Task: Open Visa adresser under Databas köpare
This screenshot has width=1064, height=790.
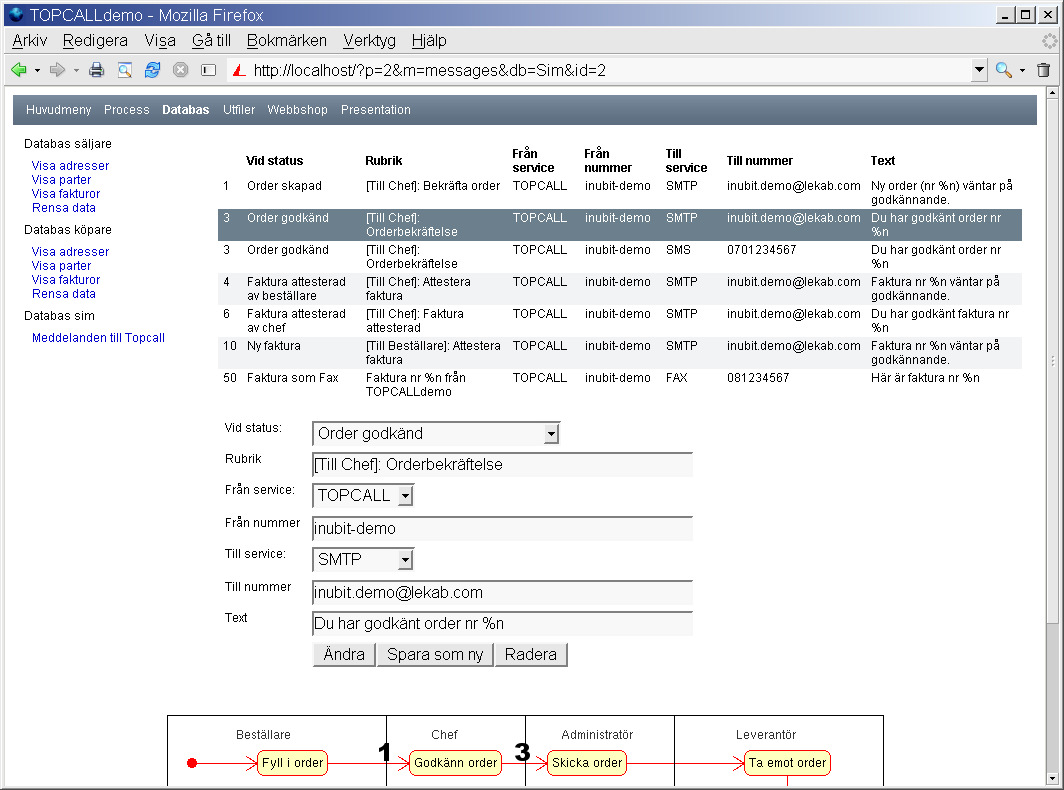Action: click(70, 252)
